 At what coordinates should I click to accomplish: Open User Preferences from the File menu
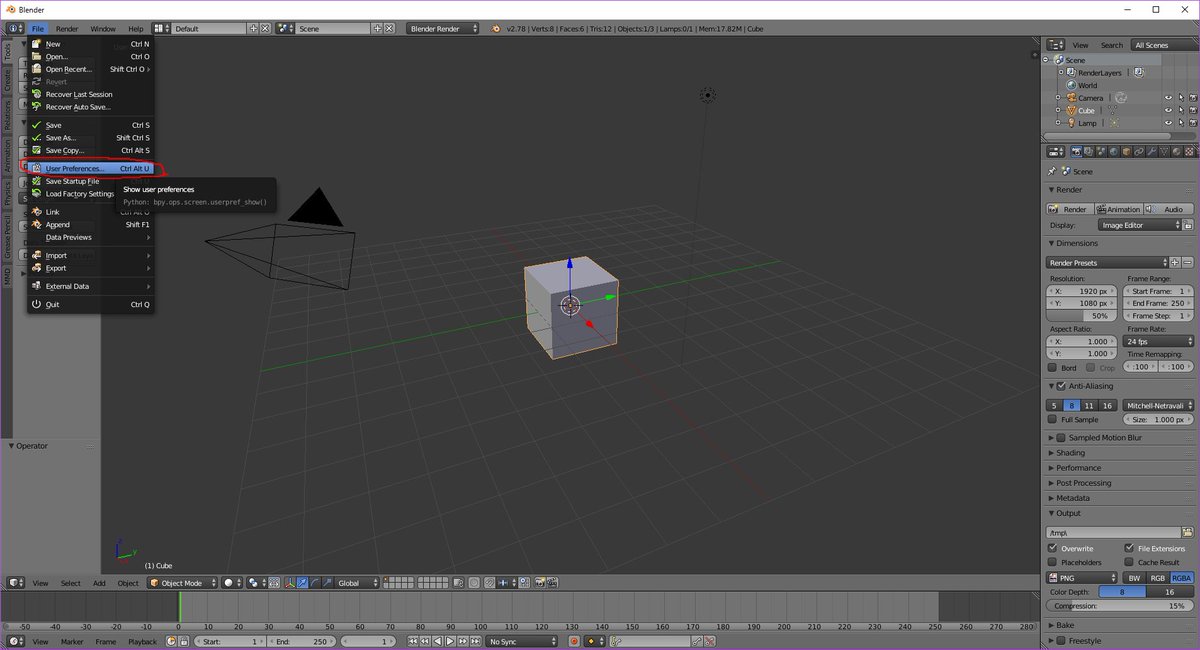pyautogui.click(x=90, y=169)
